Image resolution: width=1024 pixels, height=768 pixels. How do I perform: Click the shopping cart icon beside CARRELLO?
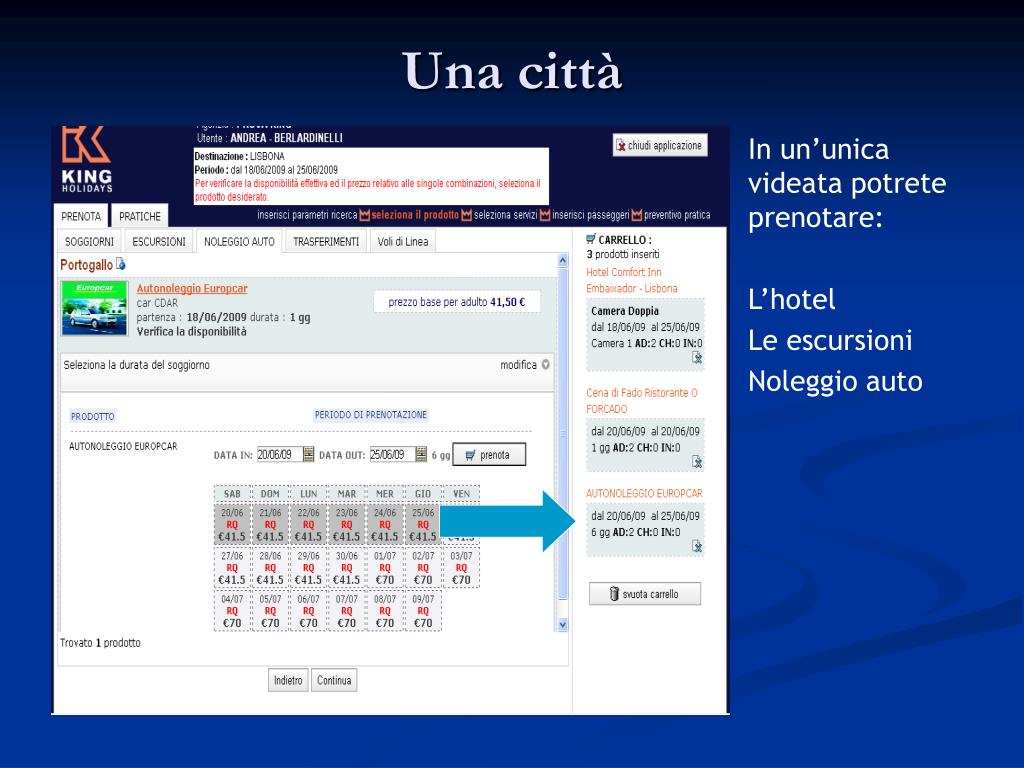pos(591,239)
